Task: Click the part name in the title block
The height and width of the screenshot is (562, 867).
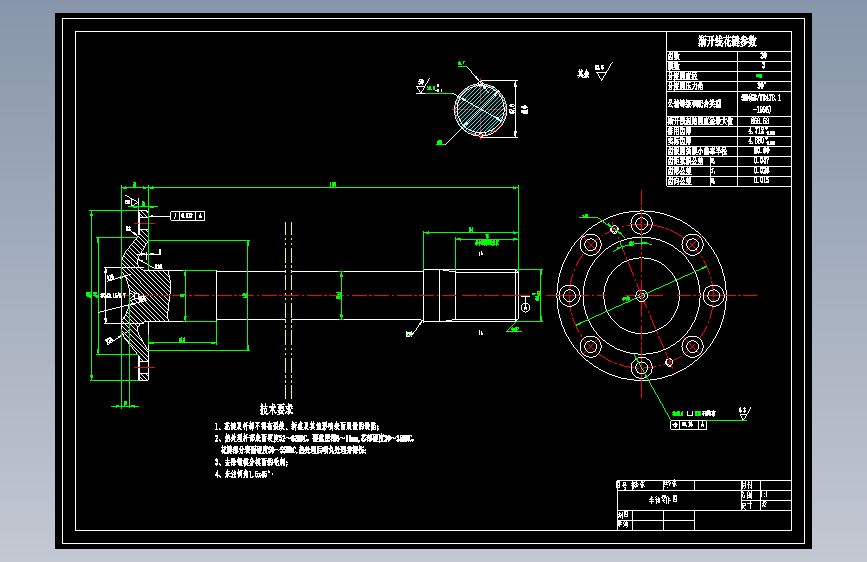Action: point(662,499)
